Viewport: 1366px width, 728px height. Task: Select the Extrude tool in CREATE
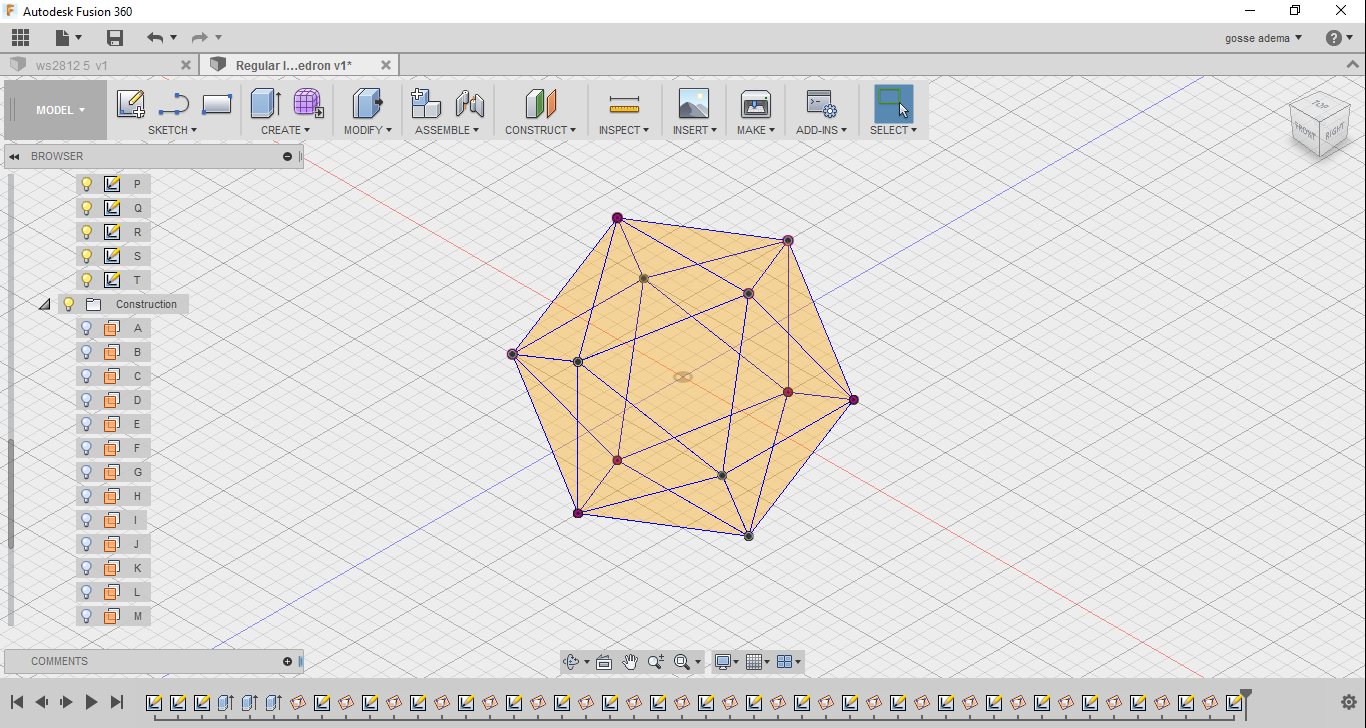(x=265, y=104)
